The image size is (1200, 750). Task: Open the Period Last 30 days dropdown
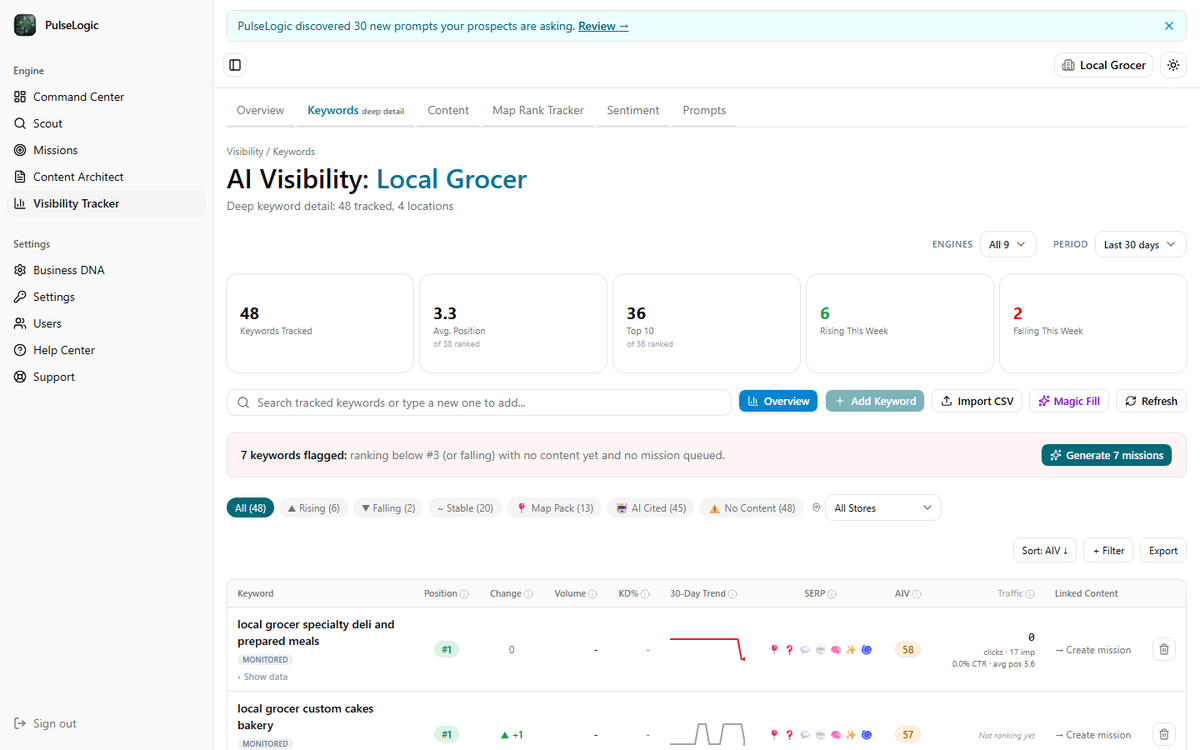(1140, 244)
